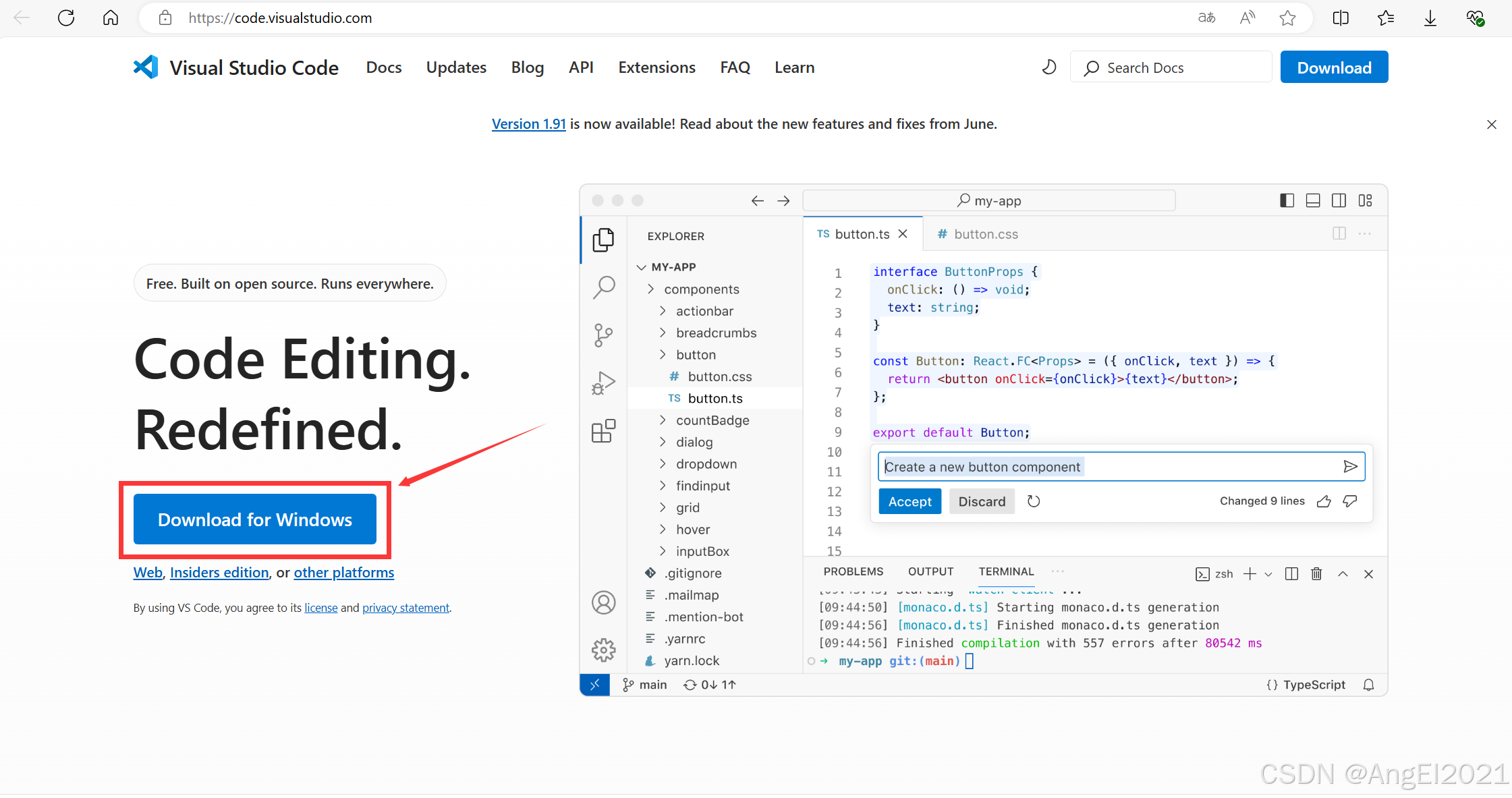Open the Extensions nav item

[x=656, y=67]
